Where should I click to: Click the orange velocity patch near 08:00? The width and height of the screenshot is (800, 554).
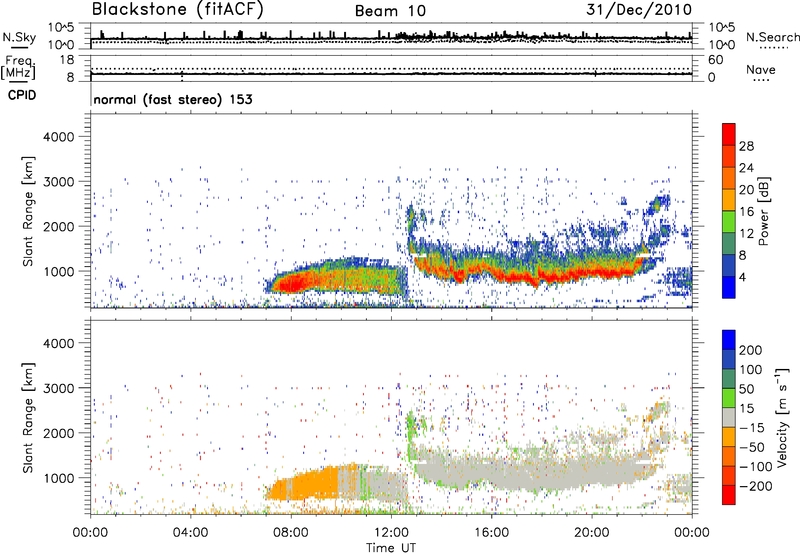click(301, 485)
